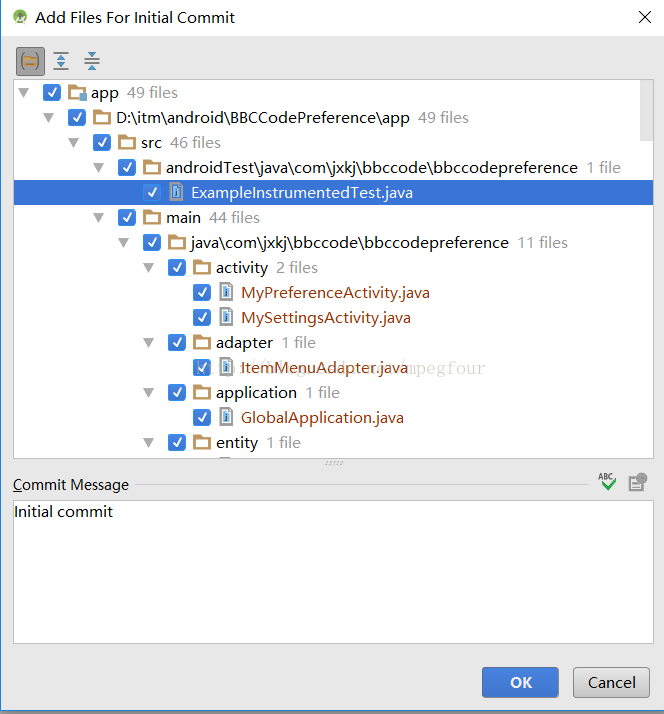Select the 'main 44 files' row
Viewport: 664px width, 714px height.
(x=333, y=217)
